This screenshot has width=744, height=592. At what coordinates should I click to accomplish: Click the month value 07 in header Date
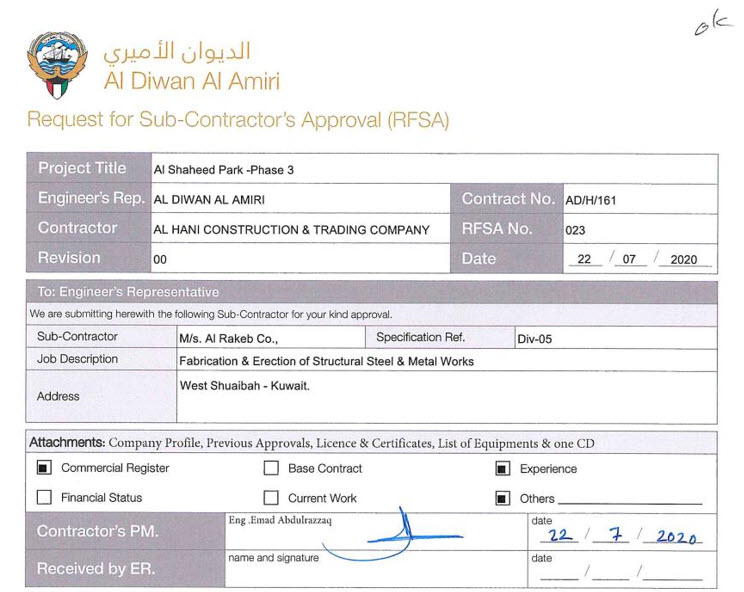[x=629, y=259]
